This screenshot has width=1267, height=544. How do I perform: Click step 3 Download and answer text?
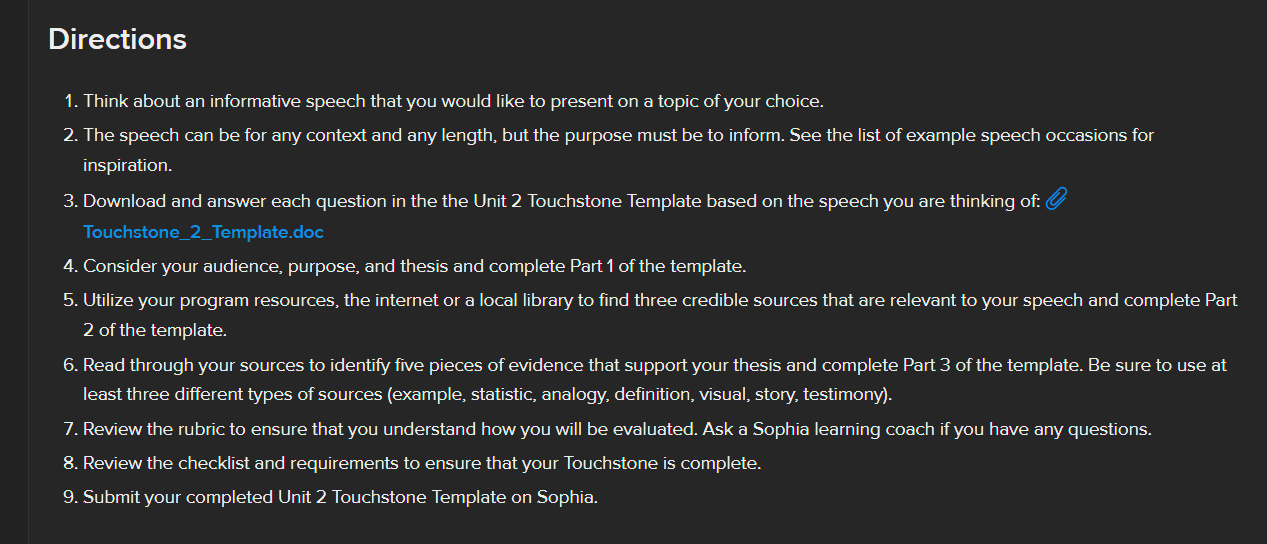562,201
